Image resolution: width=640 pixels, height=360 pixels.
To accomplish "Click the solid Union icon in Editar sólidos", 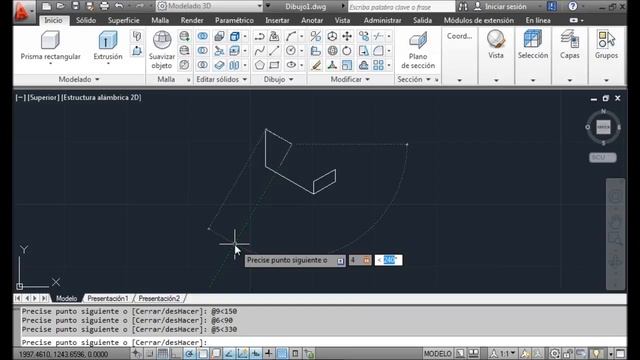I will pos(202,36).
